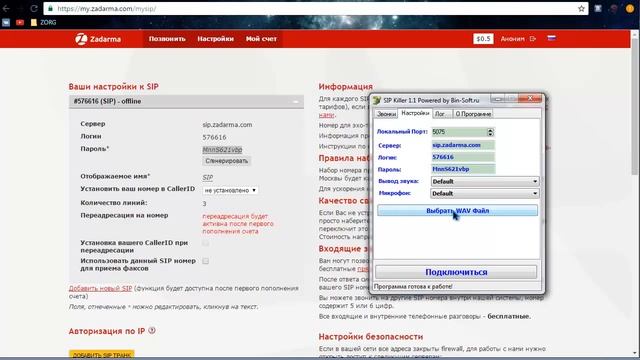640x360 pixels.
Task: Click the help icon beside Авторизация по IP
Action: 152,331
